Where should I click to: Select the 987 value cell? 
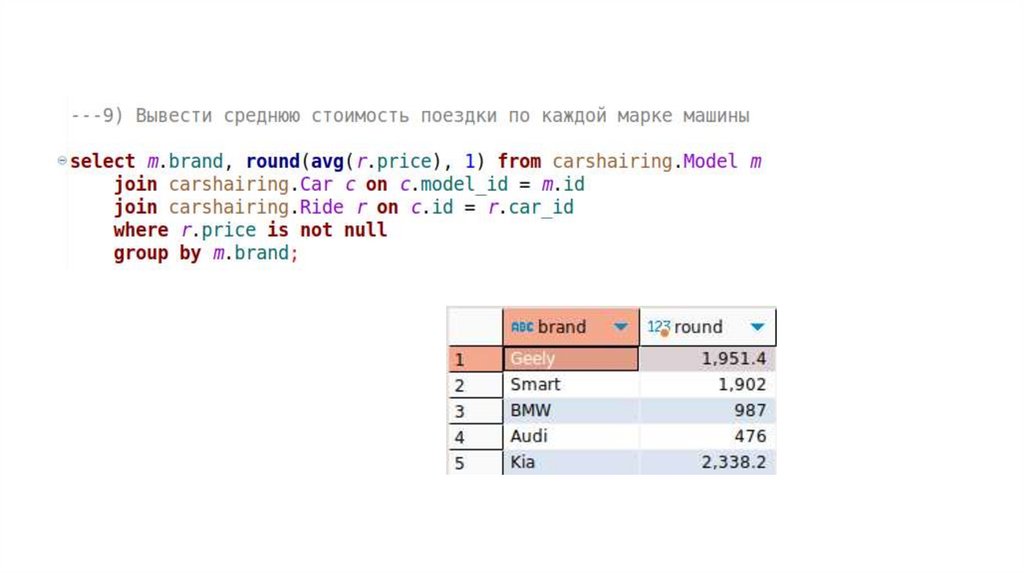pyautogui.click(x=707, y=411)
